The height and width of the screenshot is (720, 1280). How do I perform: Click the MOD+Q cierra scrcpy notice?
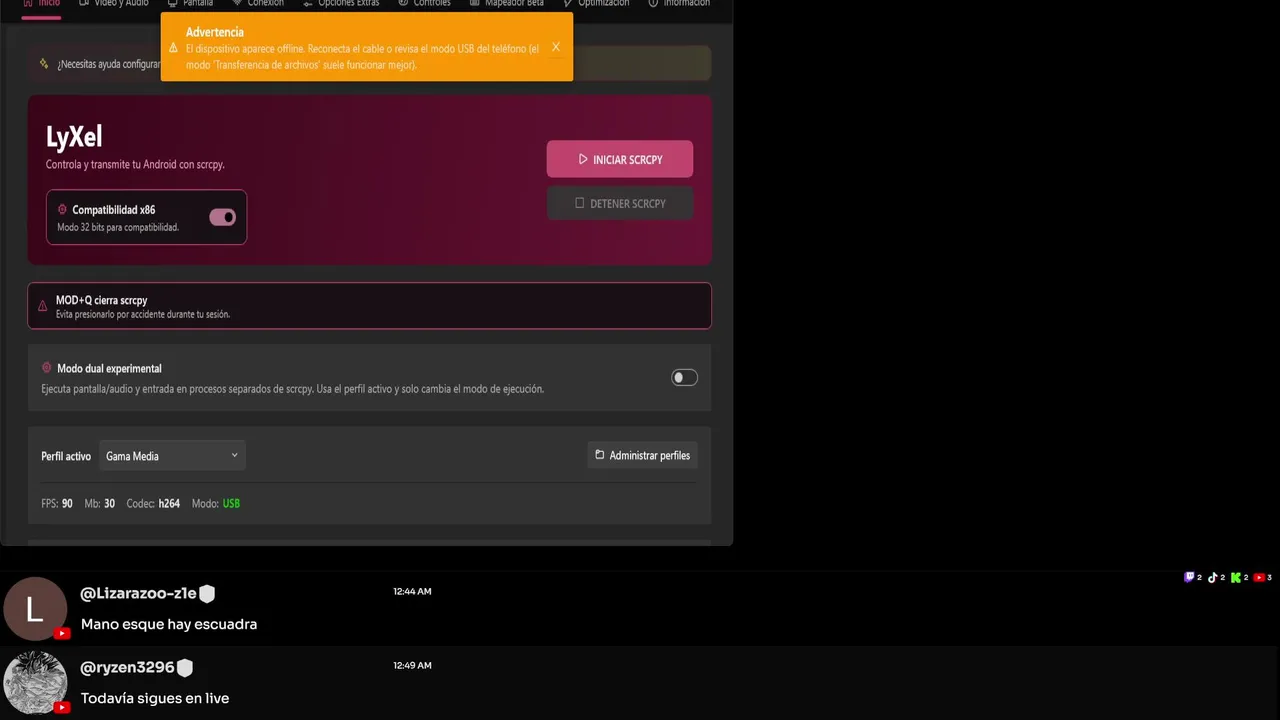tap(369, 306)
